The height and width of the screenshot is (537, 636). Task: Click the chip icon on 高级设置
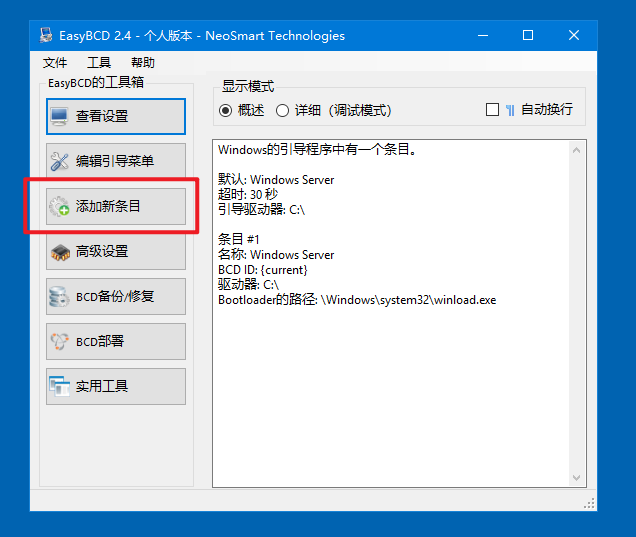click(x=60, y=252)
